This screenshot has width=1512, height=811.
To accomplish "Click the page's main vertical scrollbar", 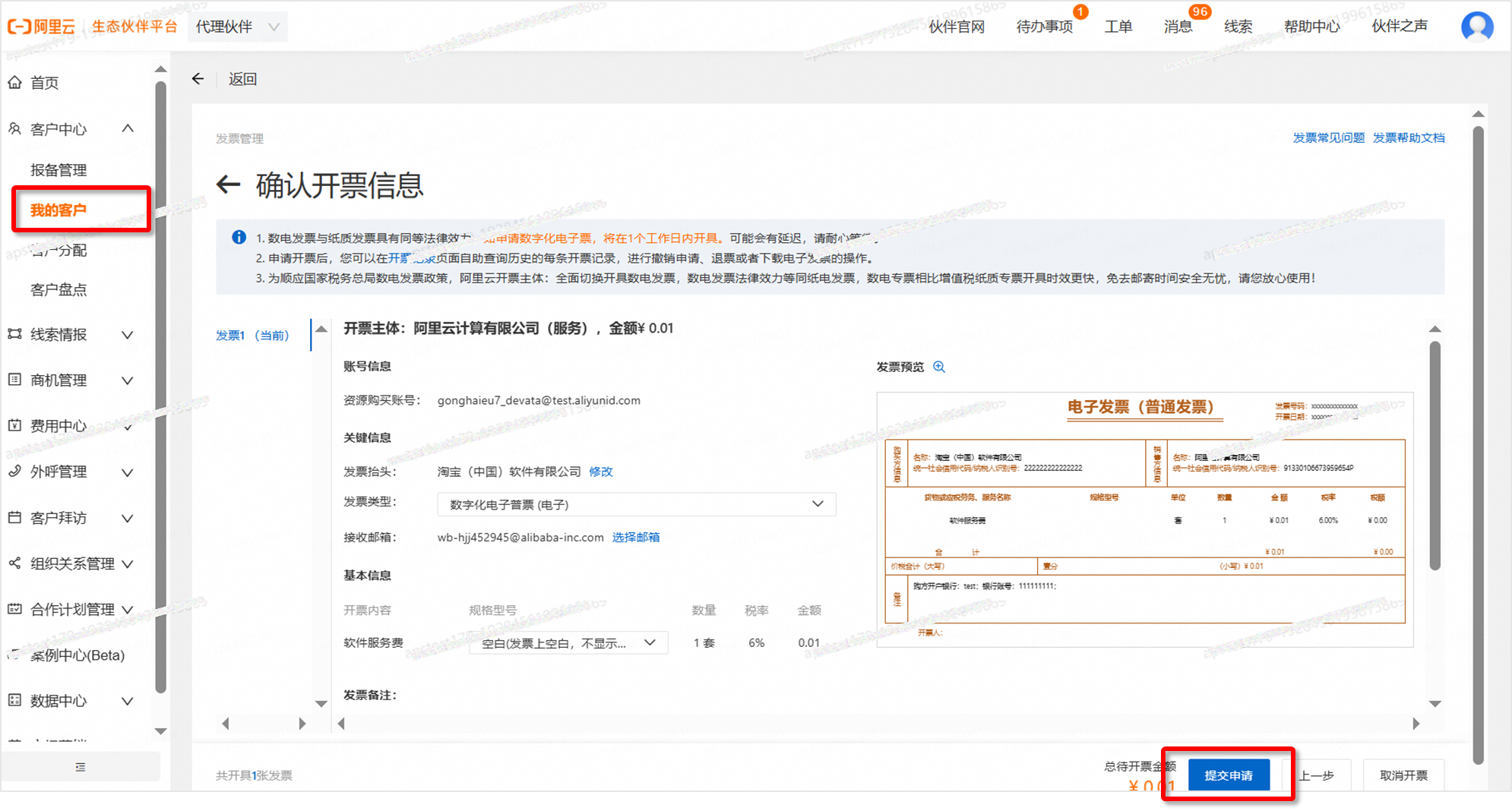I will pyautogui.click(x=1478, y=444).
